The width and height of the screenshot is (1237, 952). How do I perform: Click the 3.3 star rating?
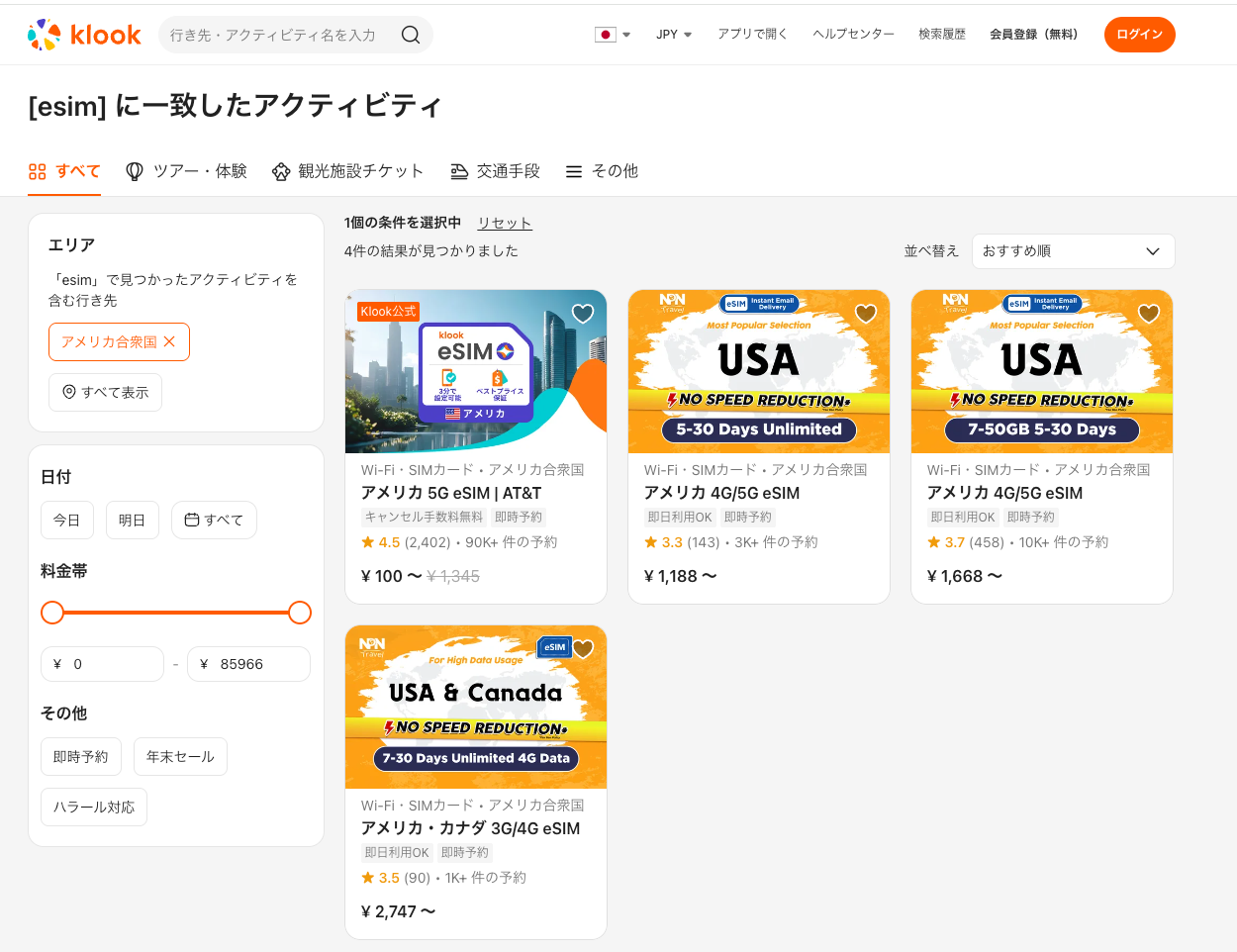pos(664,542)
